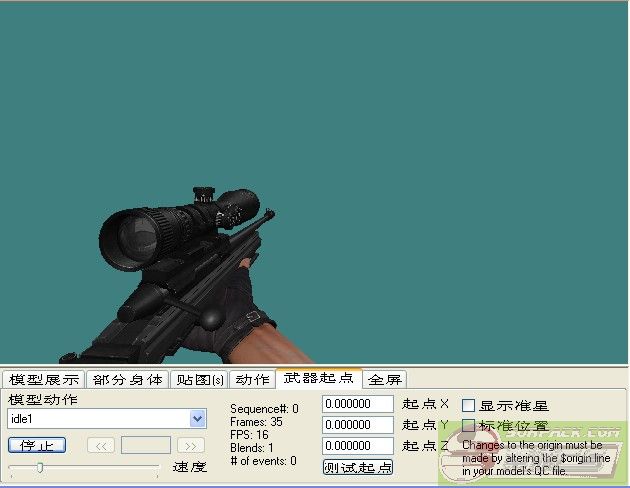Select the 贴图[s] tab
Screen dimensions: 630x488
199,380
